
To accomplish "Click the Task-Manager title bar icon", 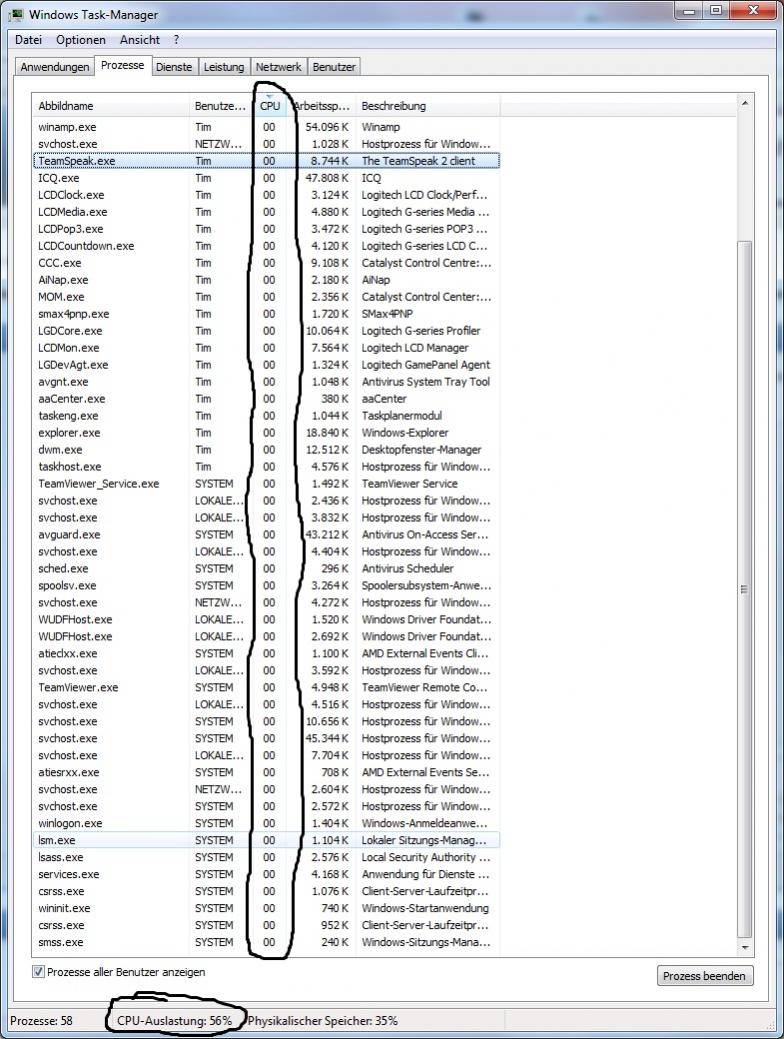I will 16,13.
